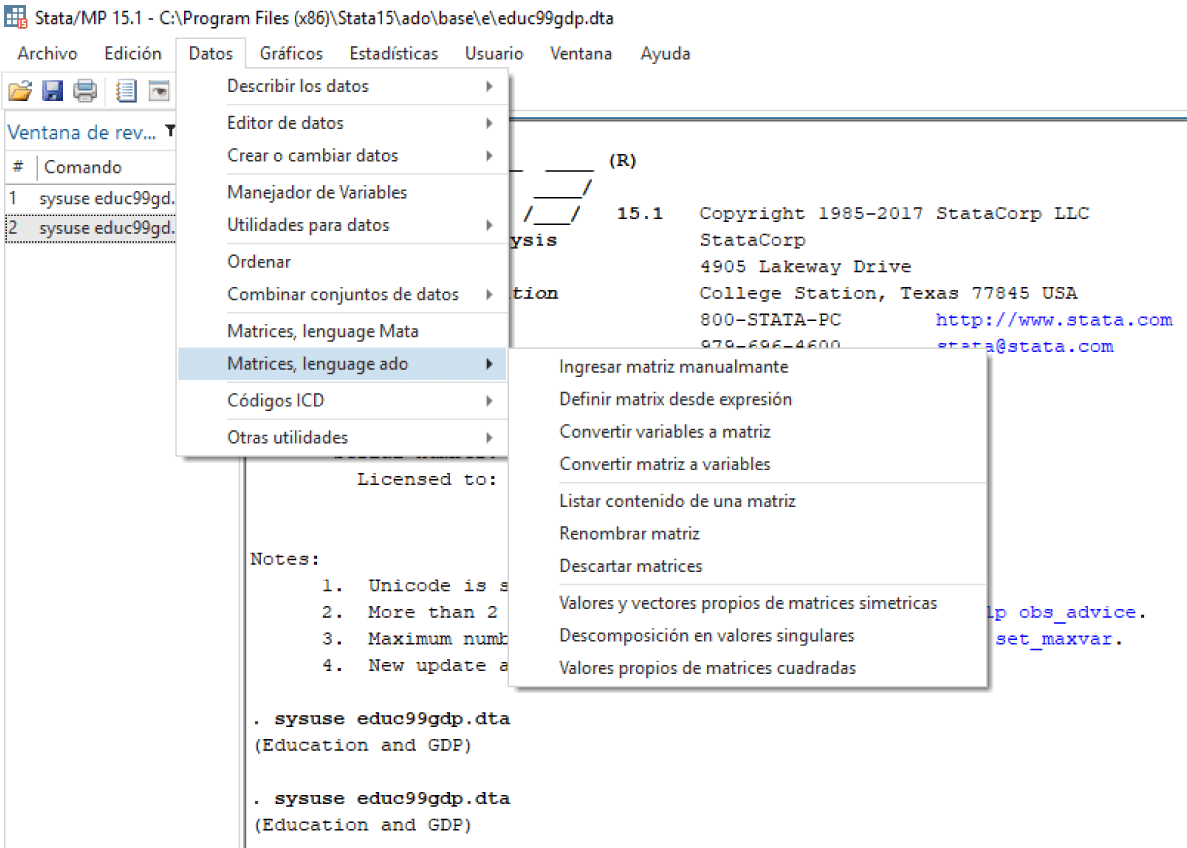
Task: Open the Log notebook toolbar icon
Action: (x=126, y=91)
